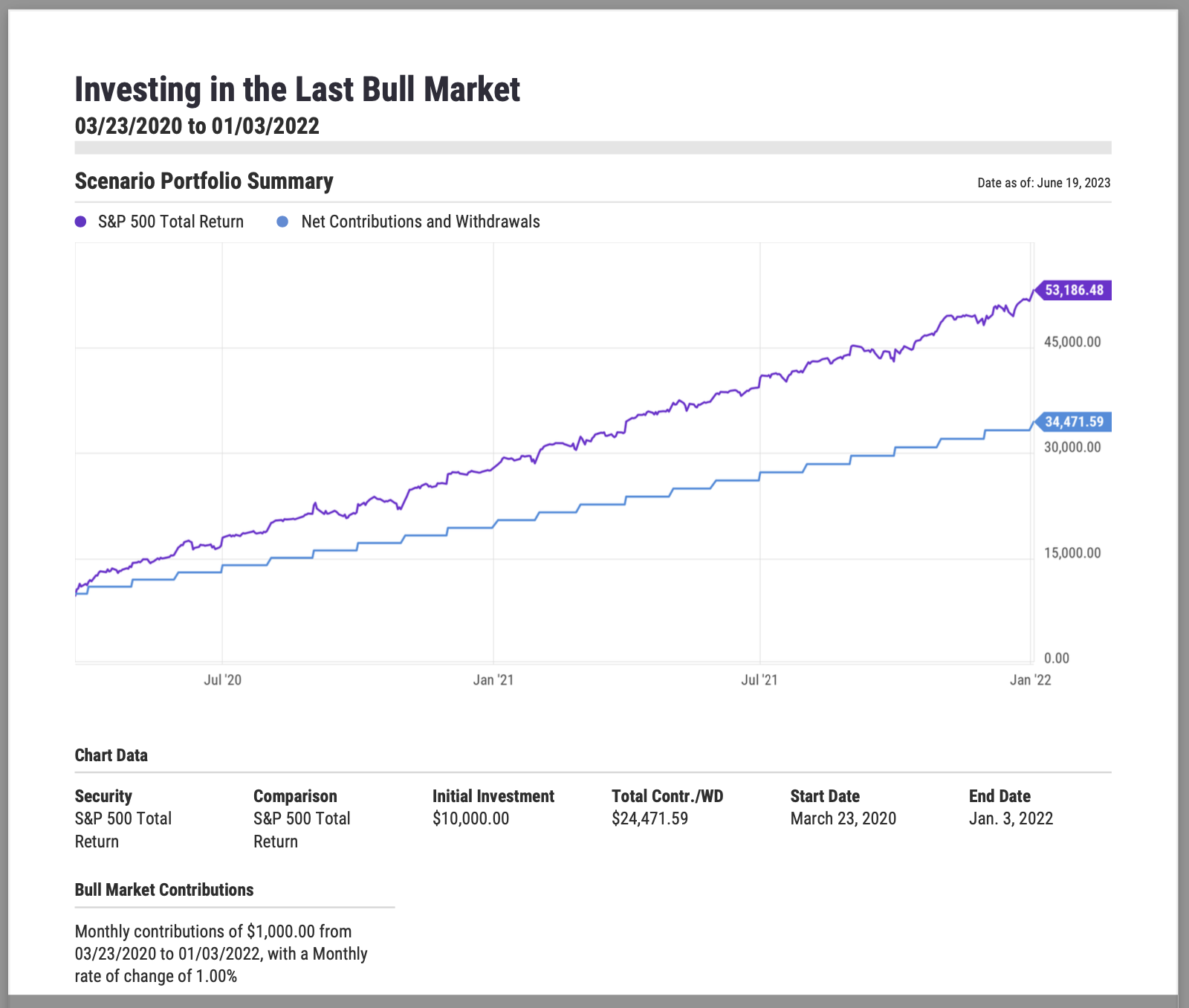This screenshot has width=1189, height=1008.
Task: Click the $24,471.59 Total Contr./WD value
Action: (x=649, y=818)
